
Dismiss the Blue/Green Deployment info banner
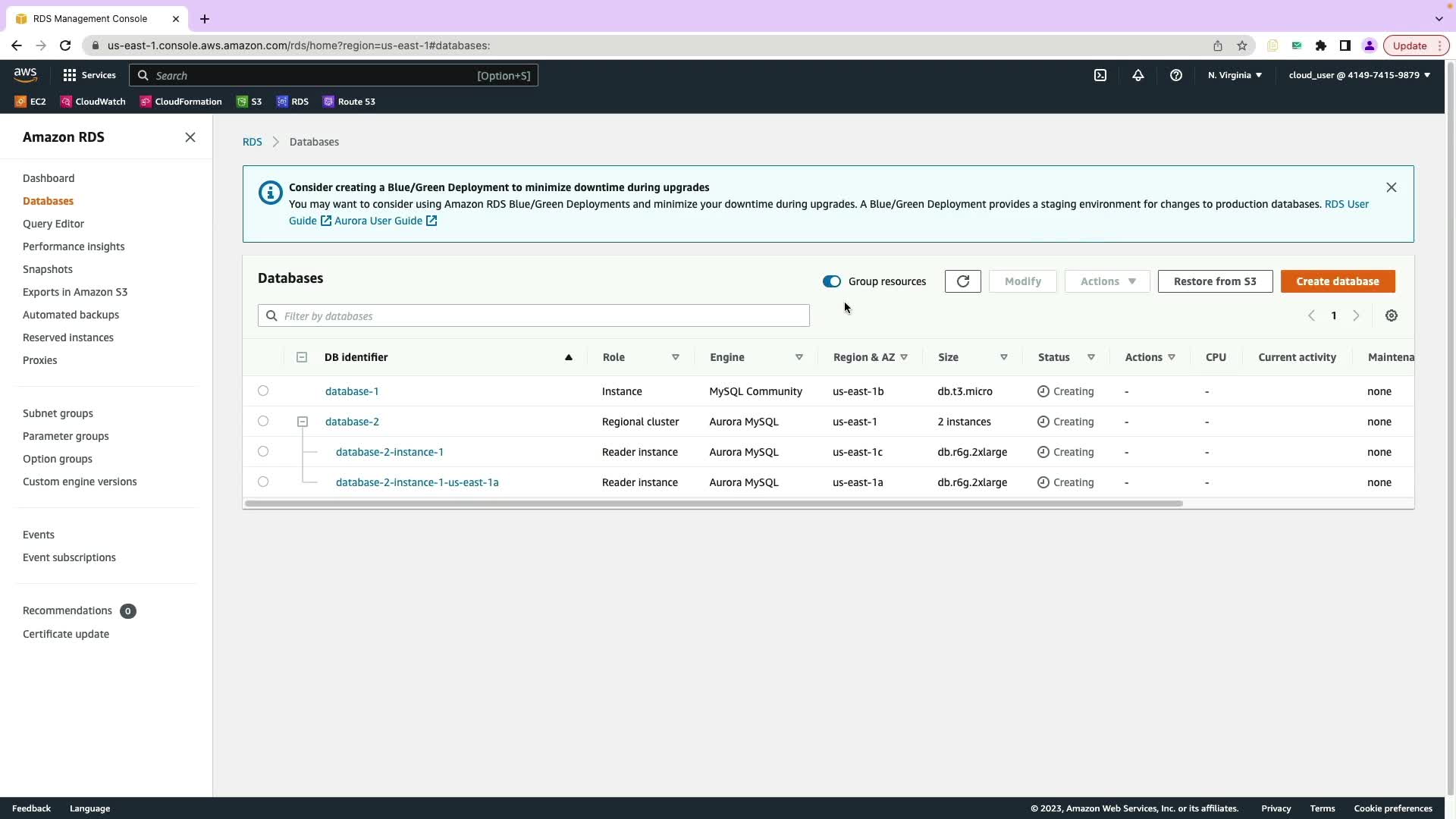[1391, 187]
